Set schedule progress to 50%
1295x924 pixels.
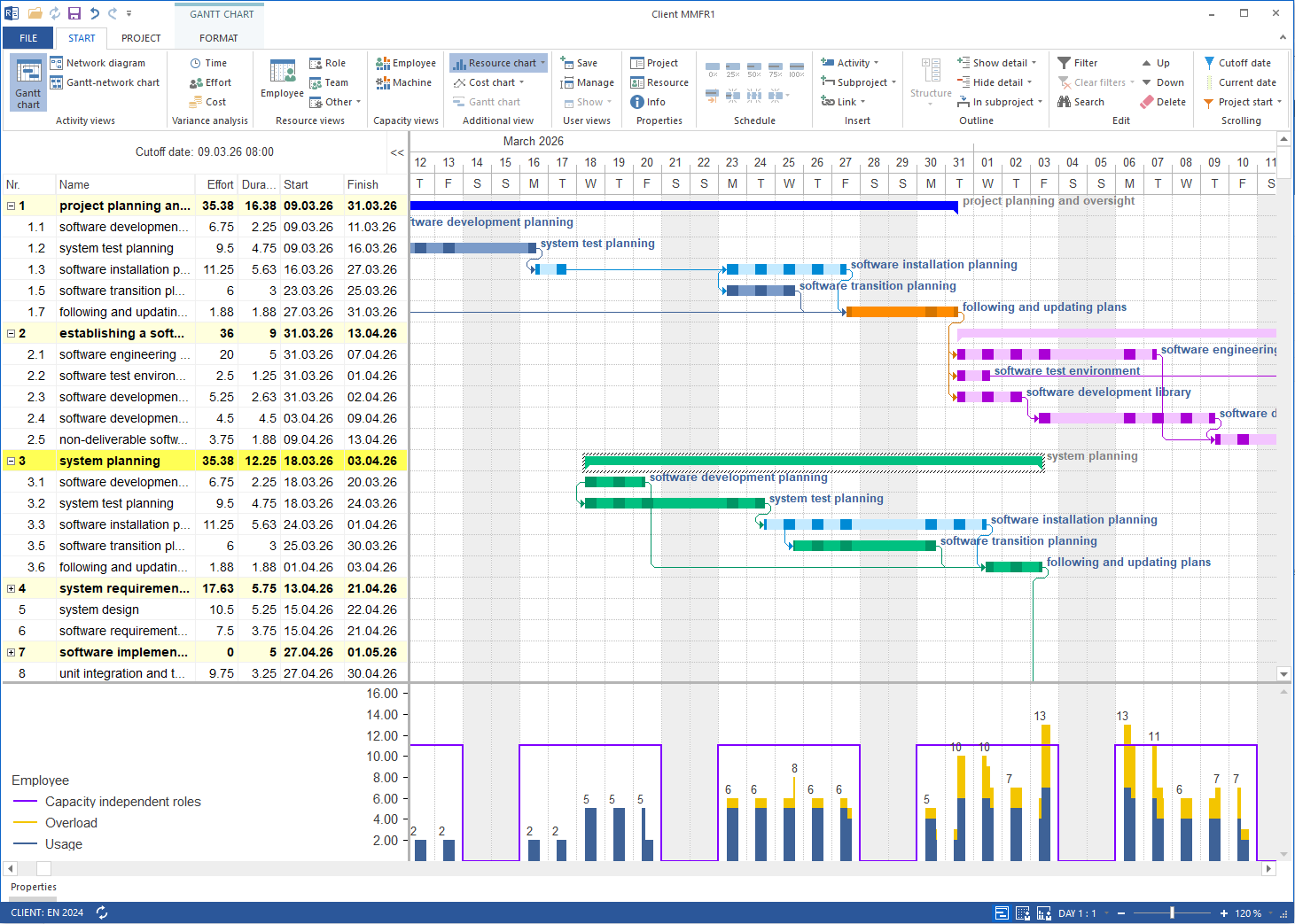[754, 69]
